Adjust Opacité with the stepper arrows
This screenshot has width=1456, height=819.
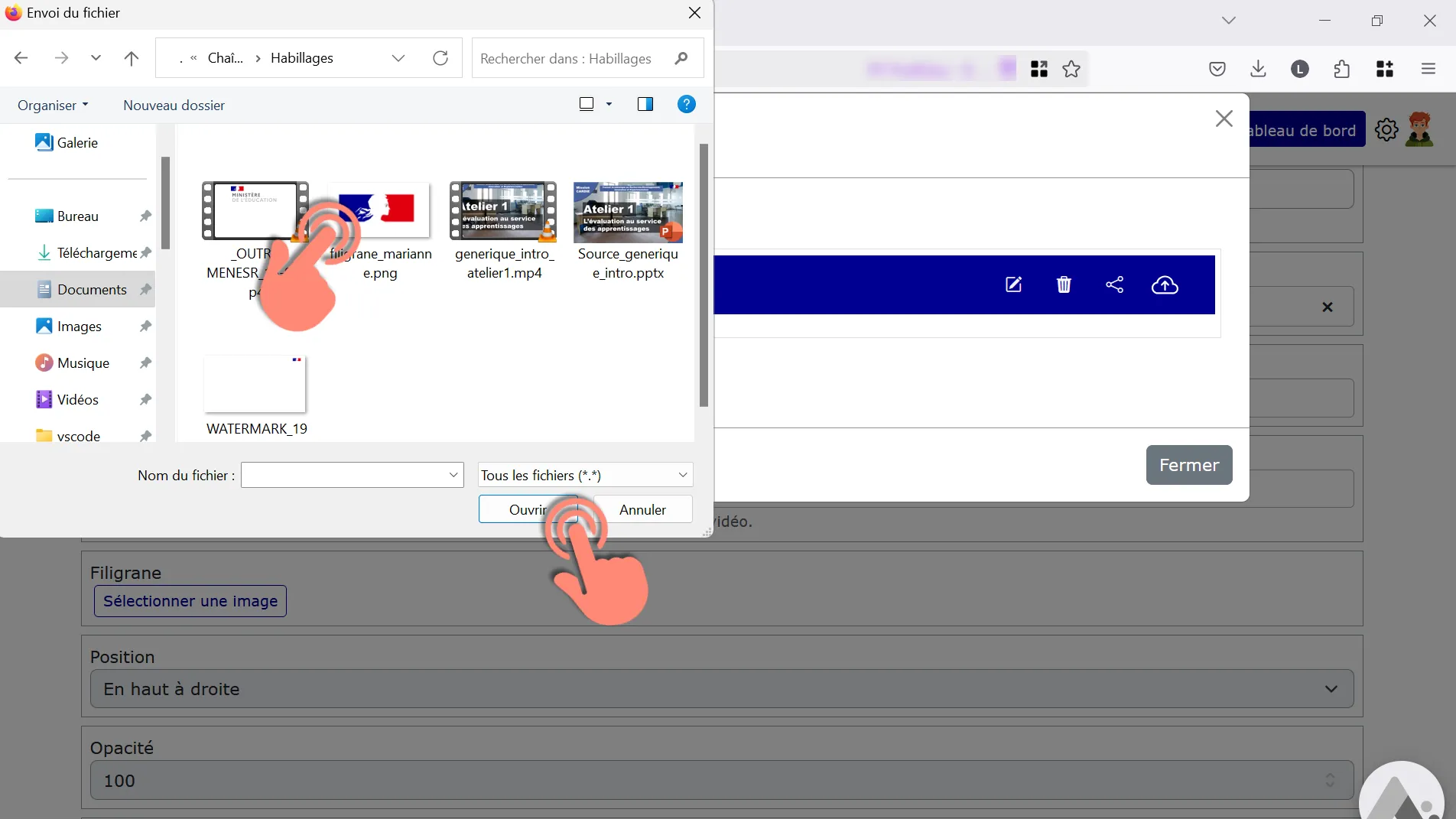[1331, 781]
